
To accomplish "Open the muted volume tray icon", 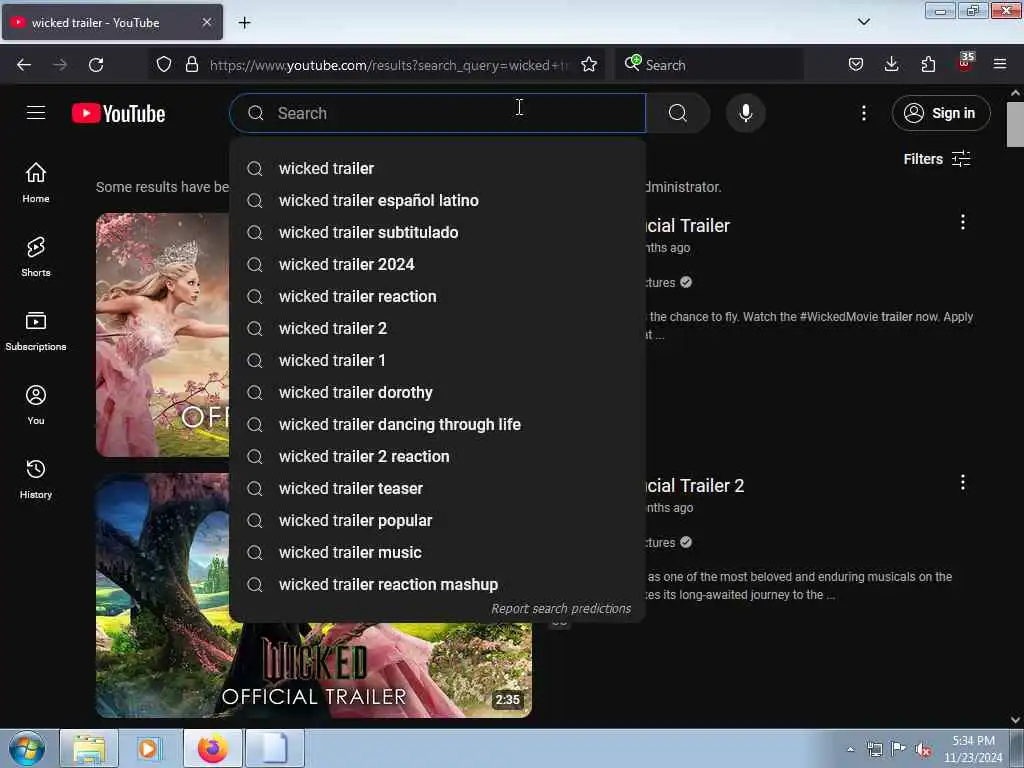I will (x=923, y=750).
